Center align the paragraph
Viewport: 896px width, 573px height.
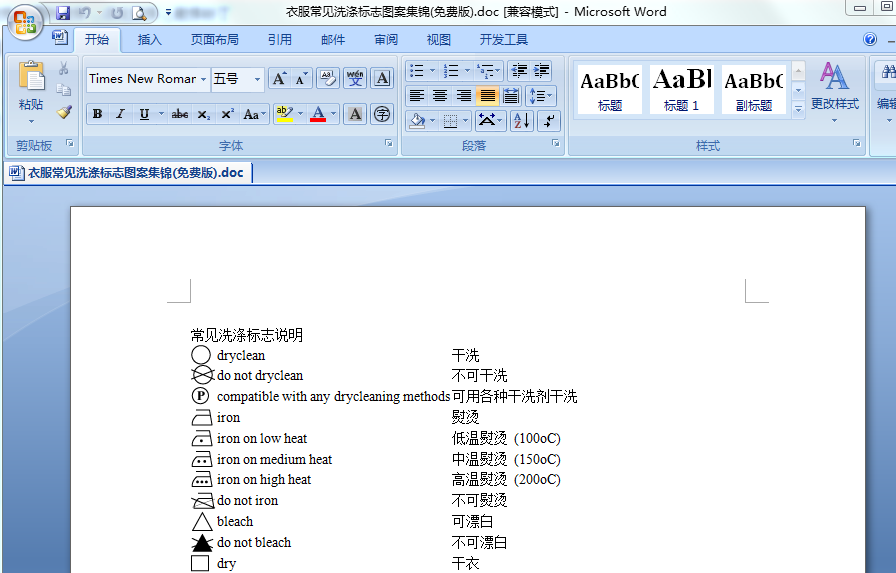440,95
